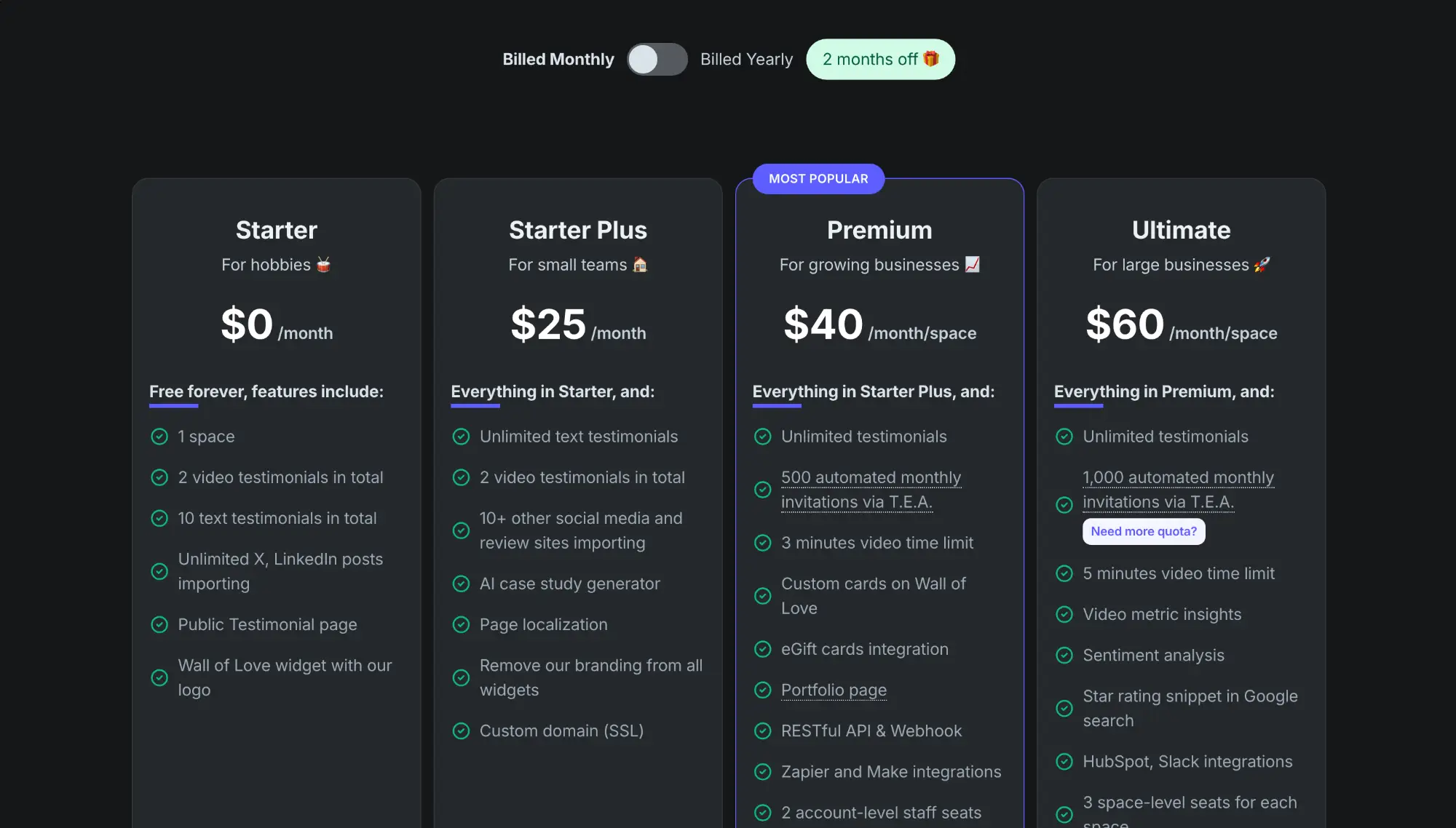The height and width of the screenshot is (828, 1456).
Task: Click the Premium plan title
Action: 879,230
